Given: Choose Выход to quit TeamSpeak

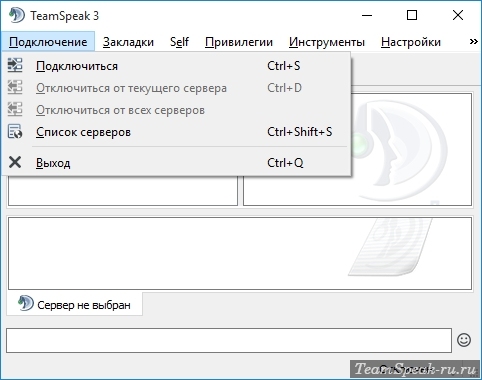Looking at the screenshot, I should (x=177, y=163).
